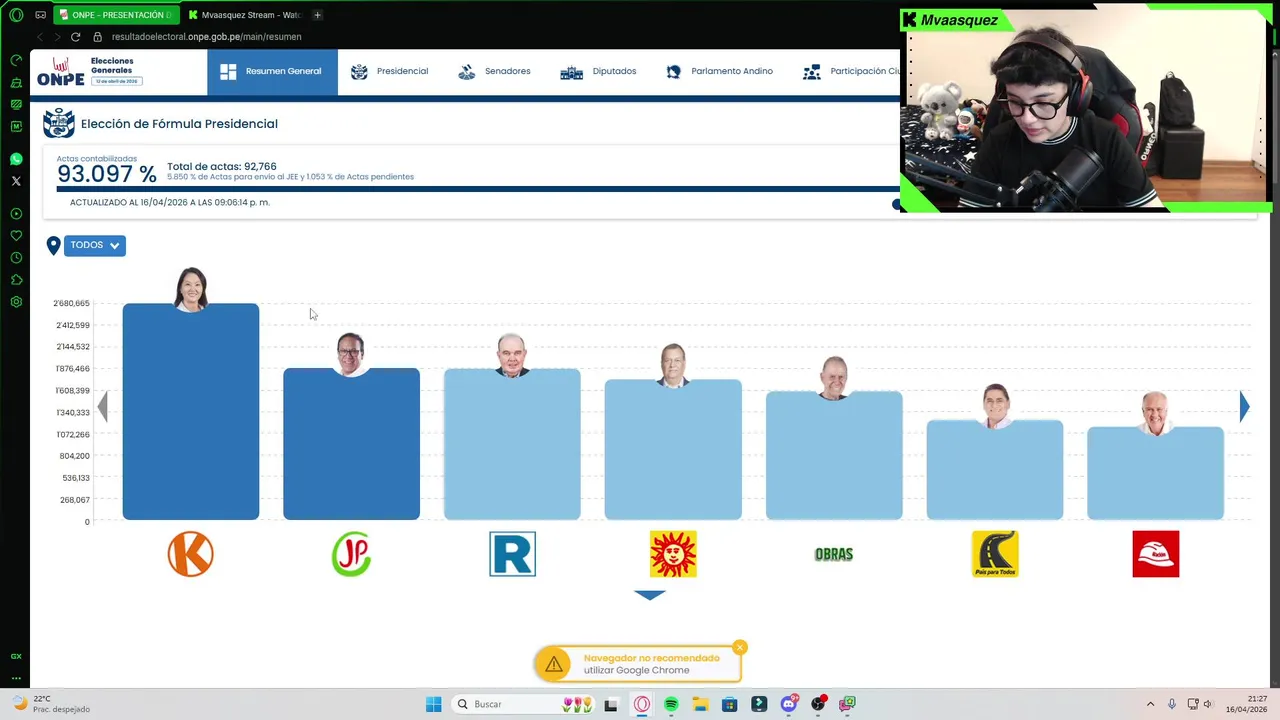Expand results with the blue down triangle

(650, 595)
